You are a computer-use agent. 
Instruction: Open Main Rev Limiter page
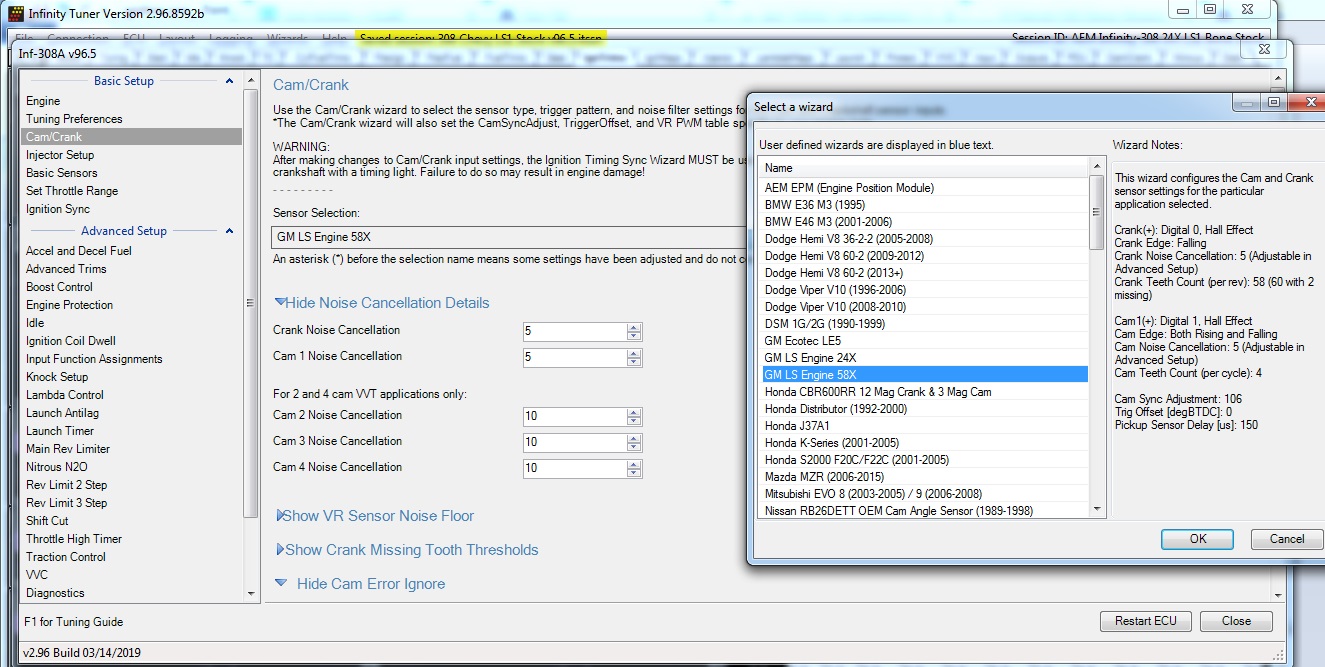coord(68,449)
